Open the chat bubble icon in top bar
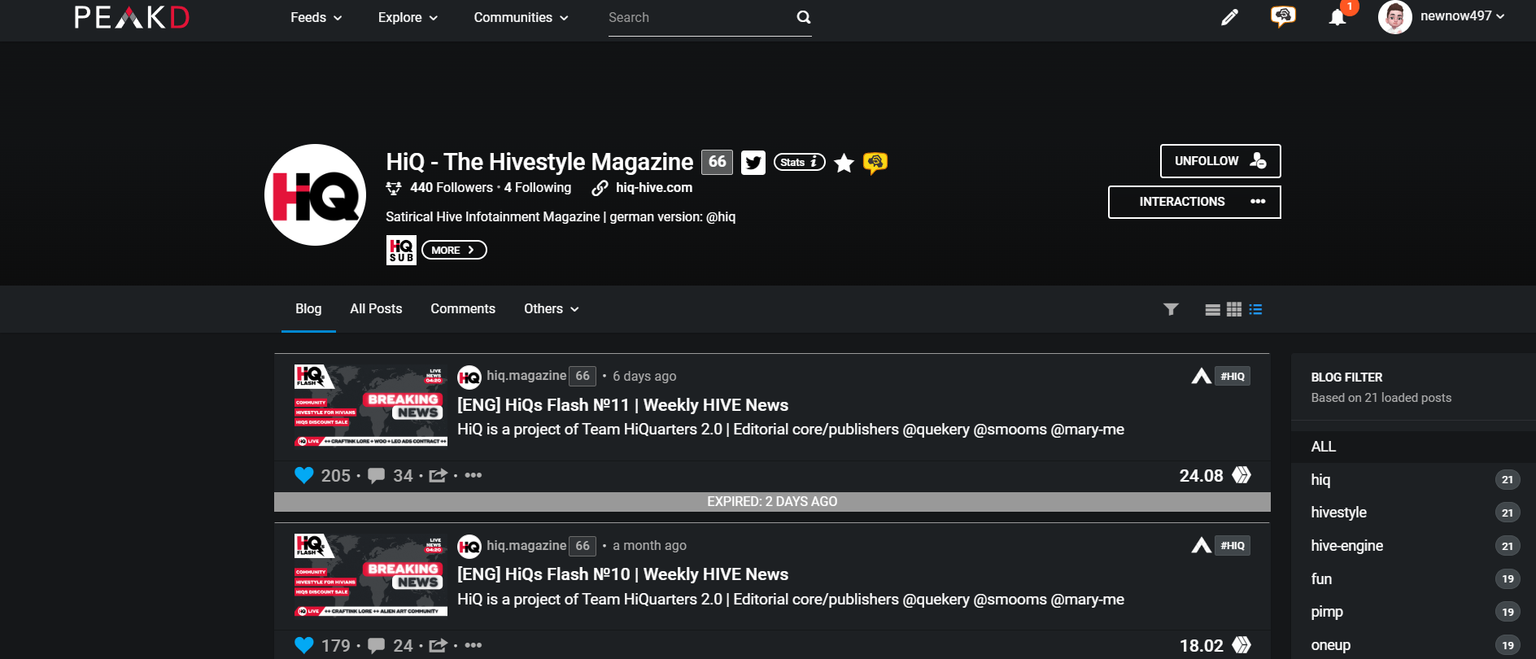This screenshot has height=659, width=1536. point(1283,16)
